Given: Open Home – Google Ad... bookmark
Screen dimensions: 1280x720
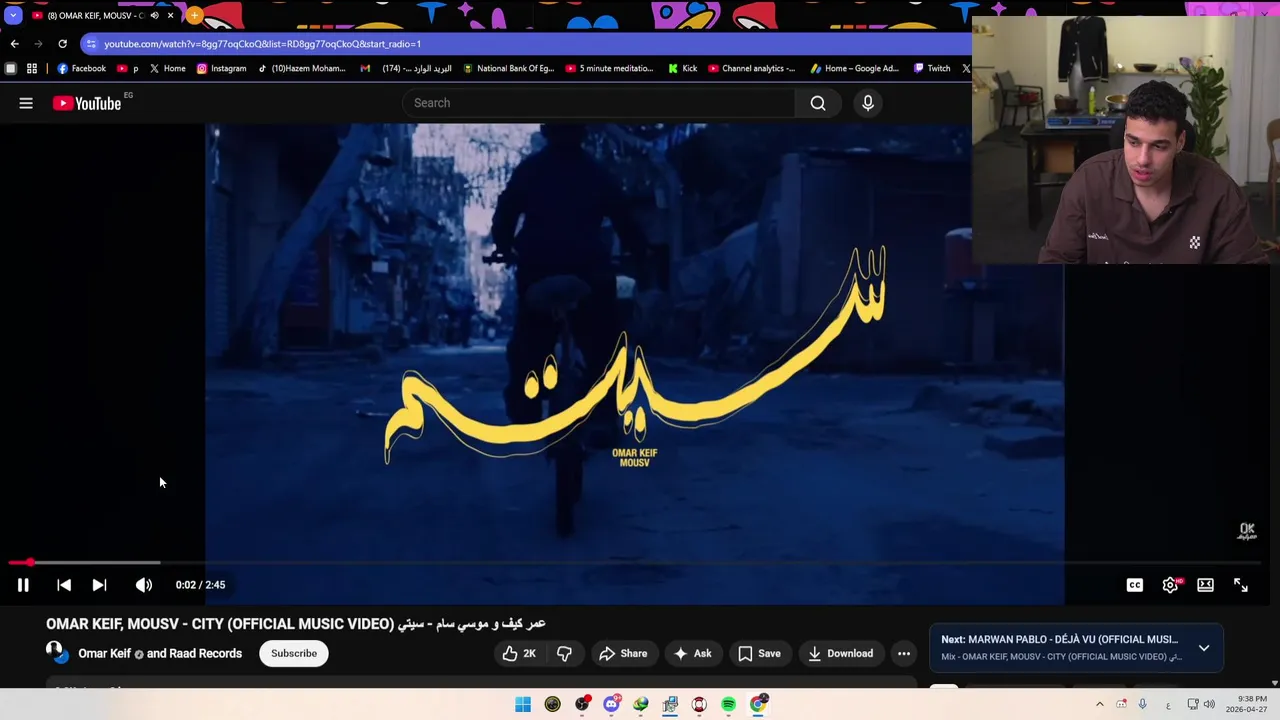Looking at the screenshot, I should (x=854, y=69).
